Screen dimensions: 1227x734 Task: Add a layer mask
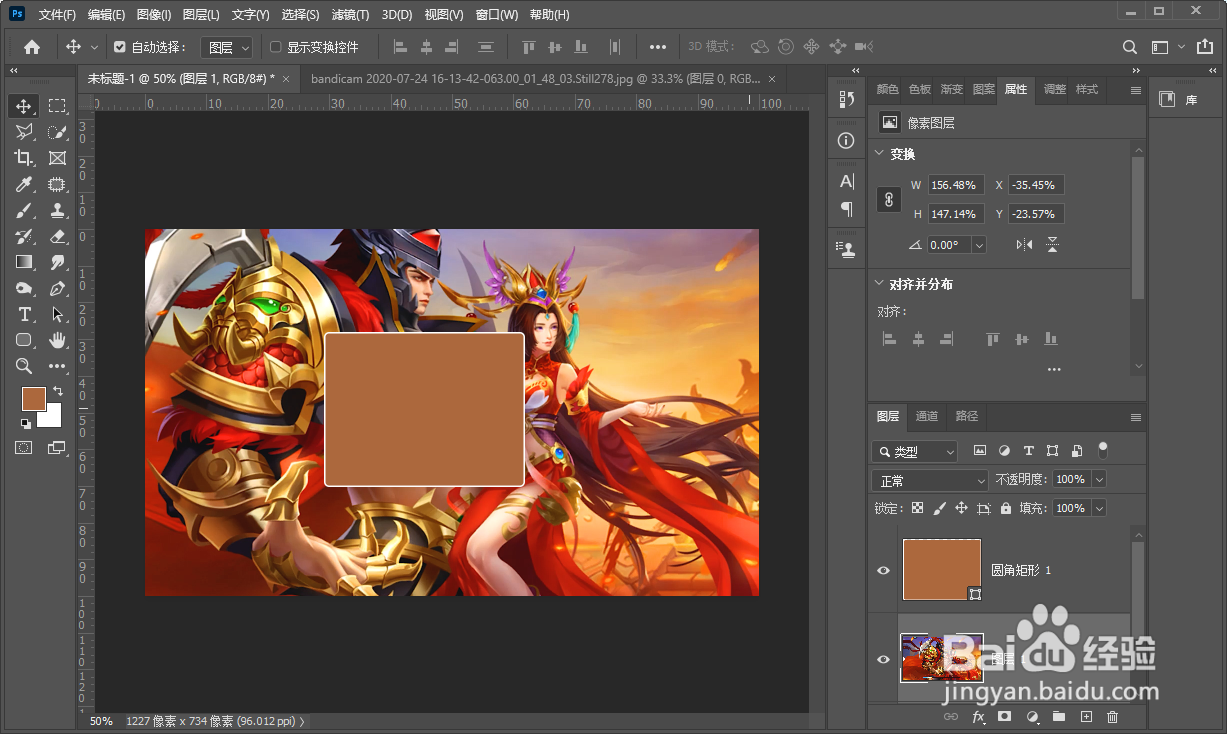pos(1005,717)
